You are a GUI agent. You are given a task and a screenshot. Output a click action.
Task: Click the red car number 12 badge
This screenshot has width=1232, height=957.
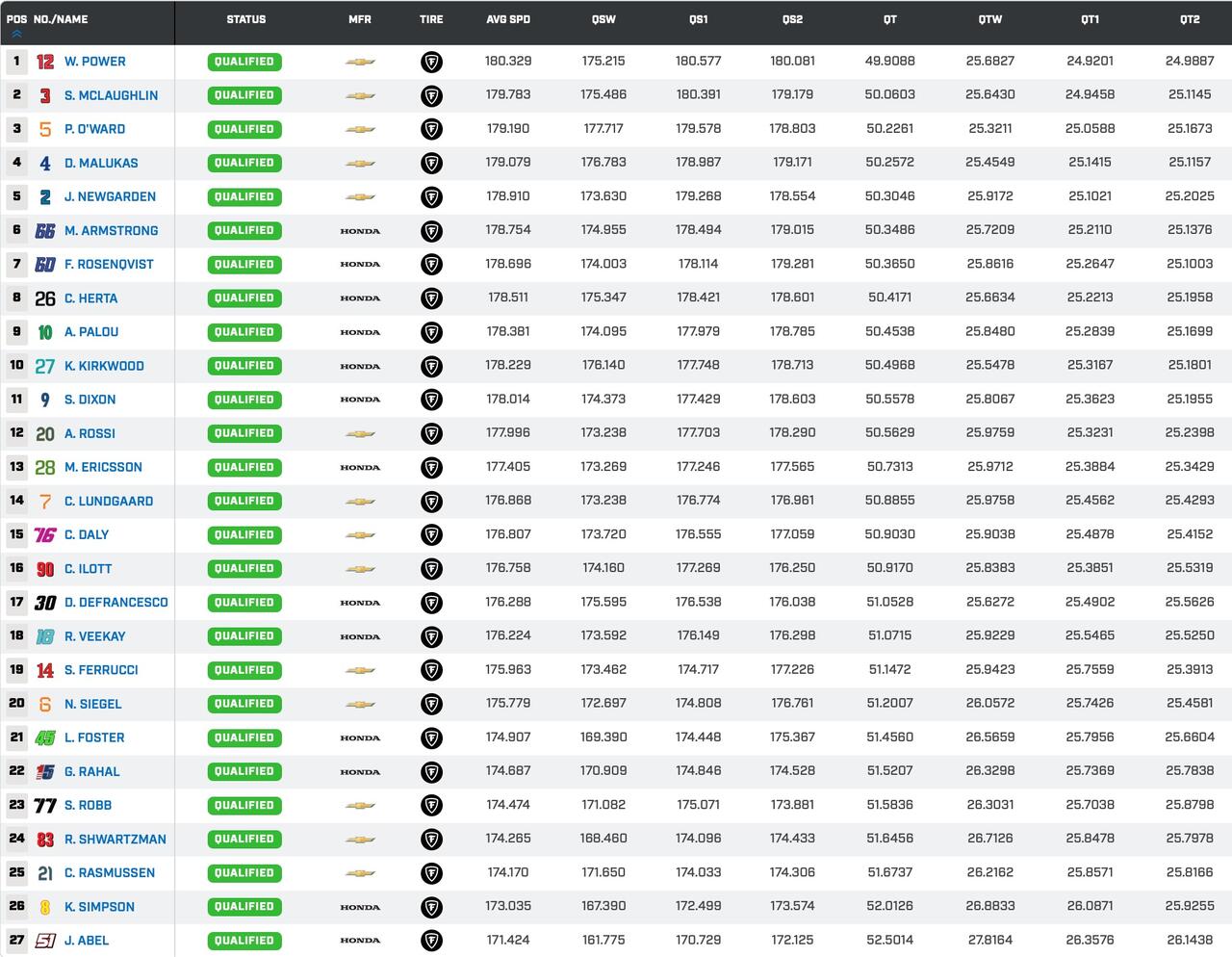click(x=45, y=62)
